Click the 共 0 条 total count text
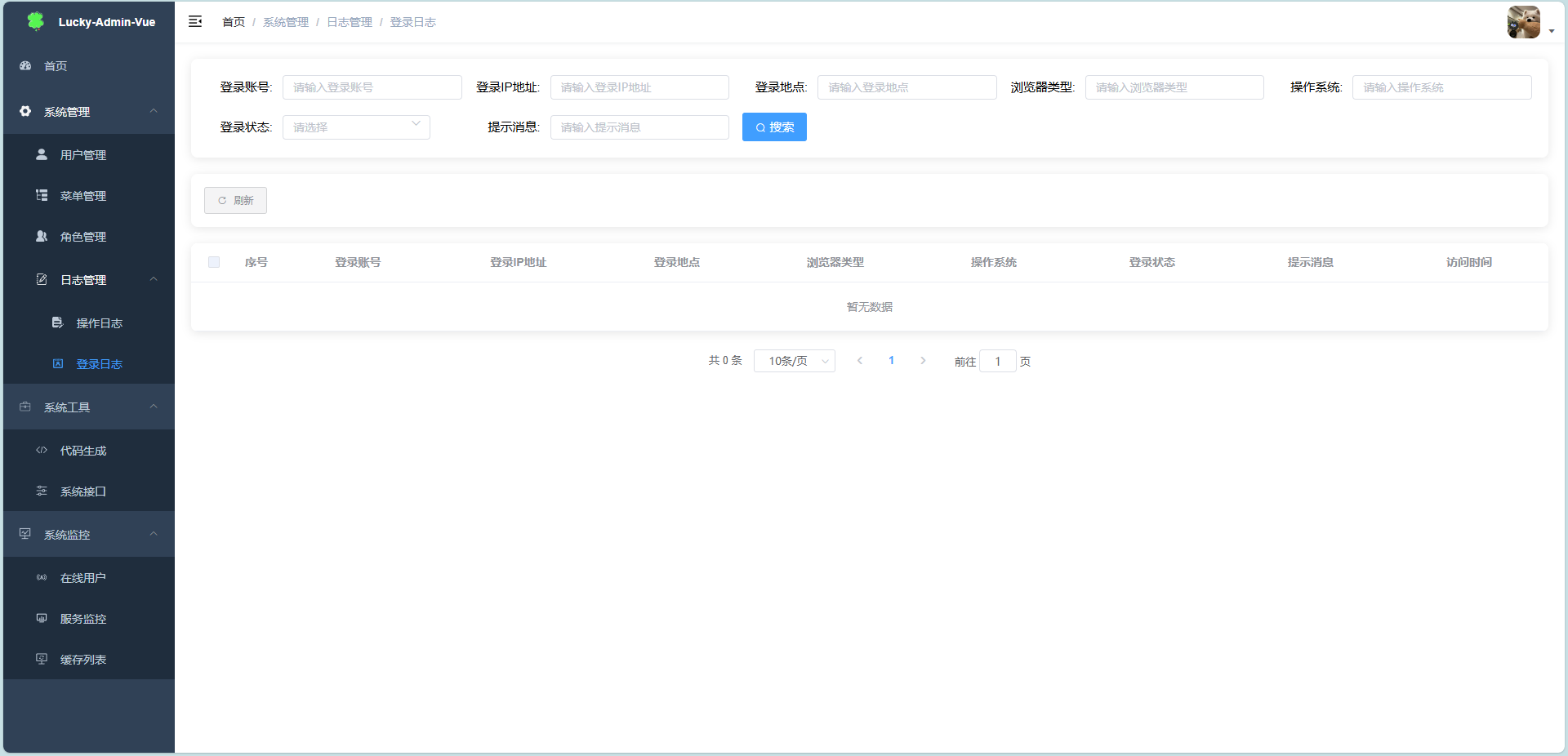 click(725, 361)
